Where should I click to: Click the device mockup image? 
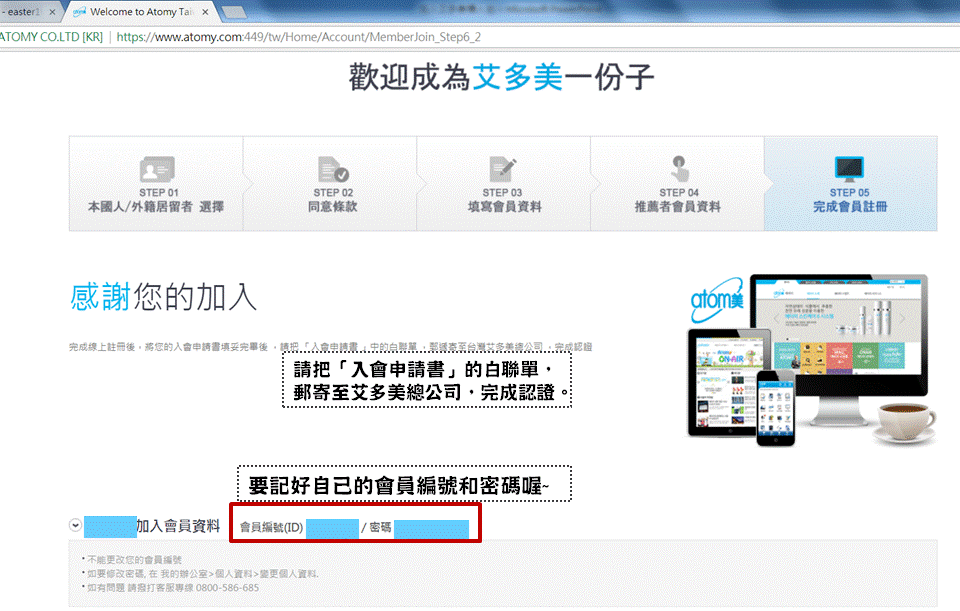(813, 360)
